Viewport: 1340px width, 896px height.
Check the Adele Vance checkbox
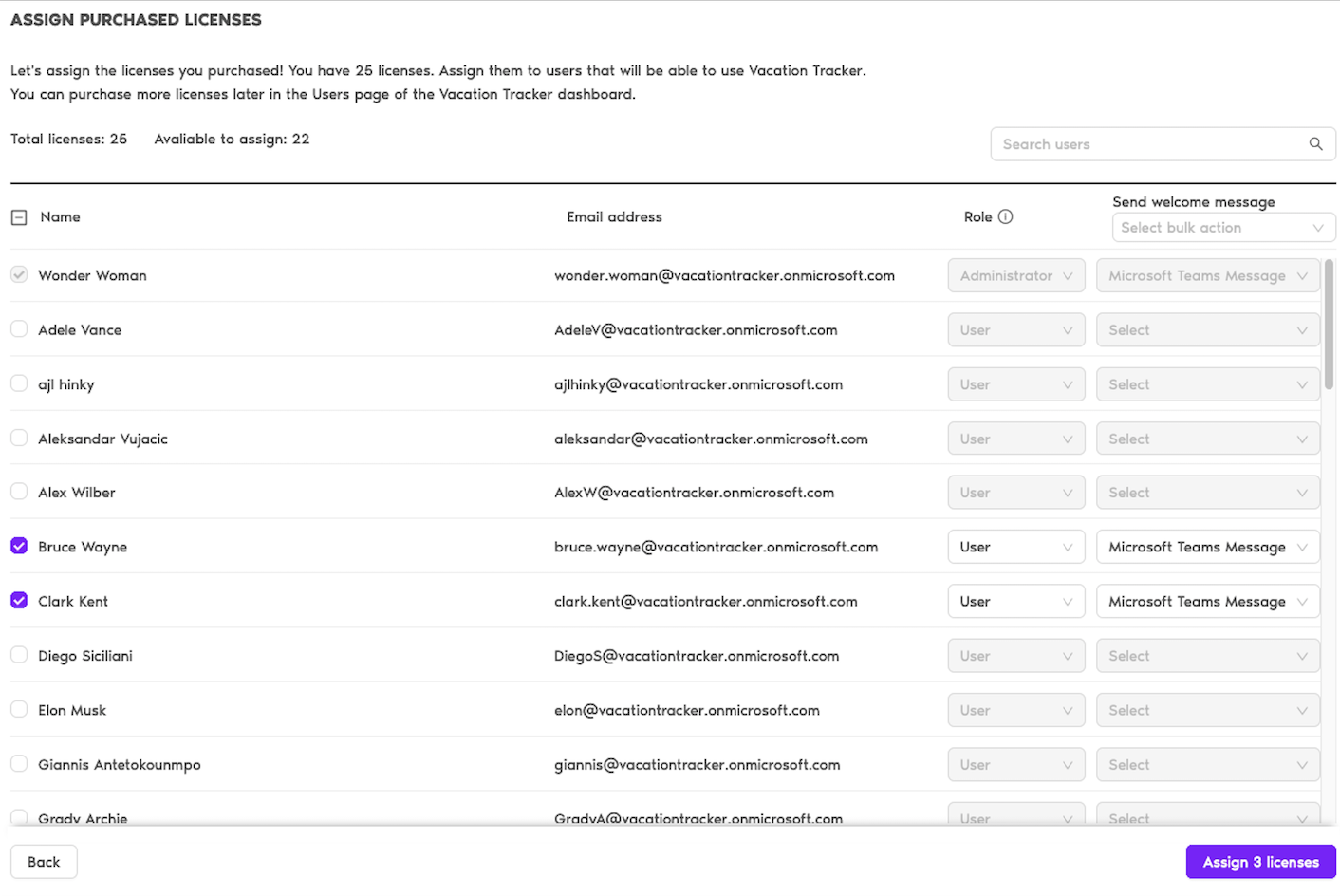point(19,329)
